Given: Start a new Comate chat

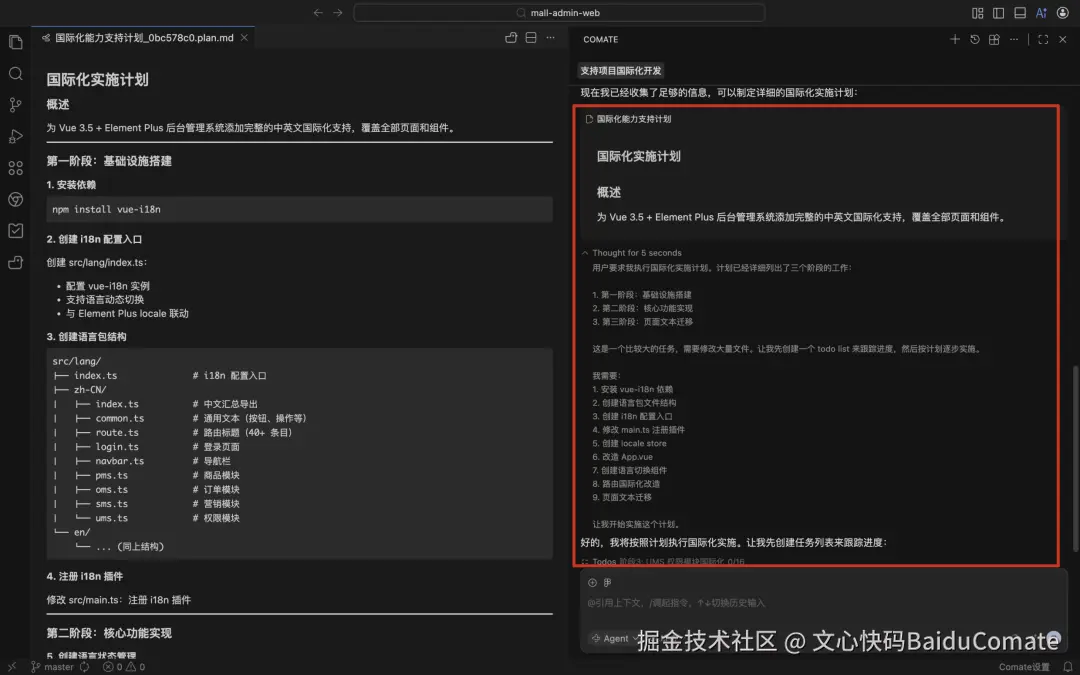Looking at the screenshot, I should pos(955,39).
